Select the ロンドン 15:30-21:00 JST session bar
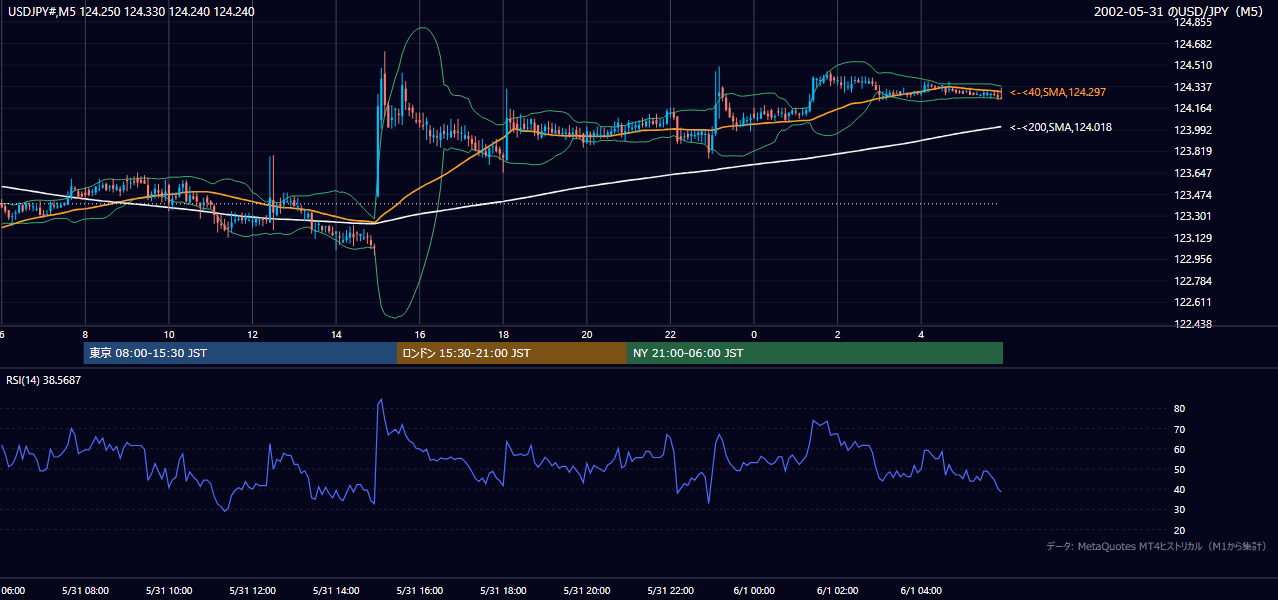 512,353
